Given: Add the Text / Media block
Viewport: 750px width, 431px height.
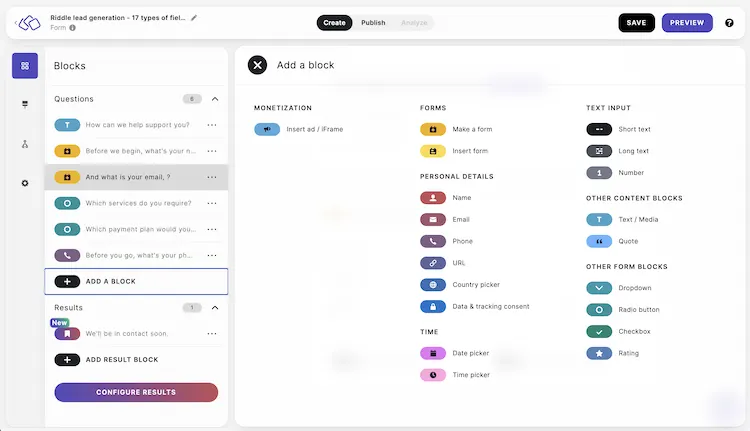Looking at the screenshot, I should 622,220.
